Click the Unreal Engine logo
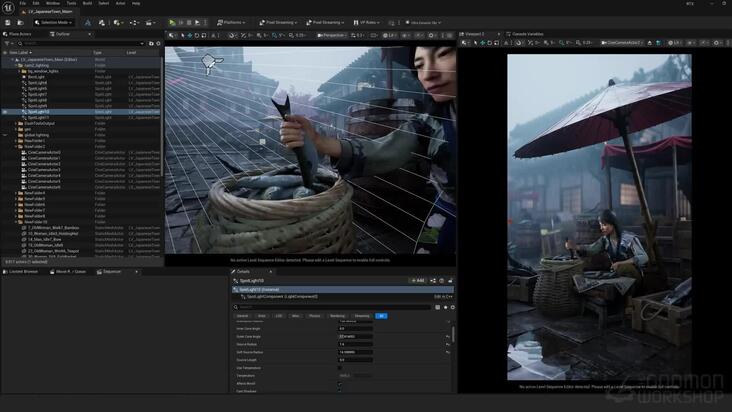 tap(7, 6)
